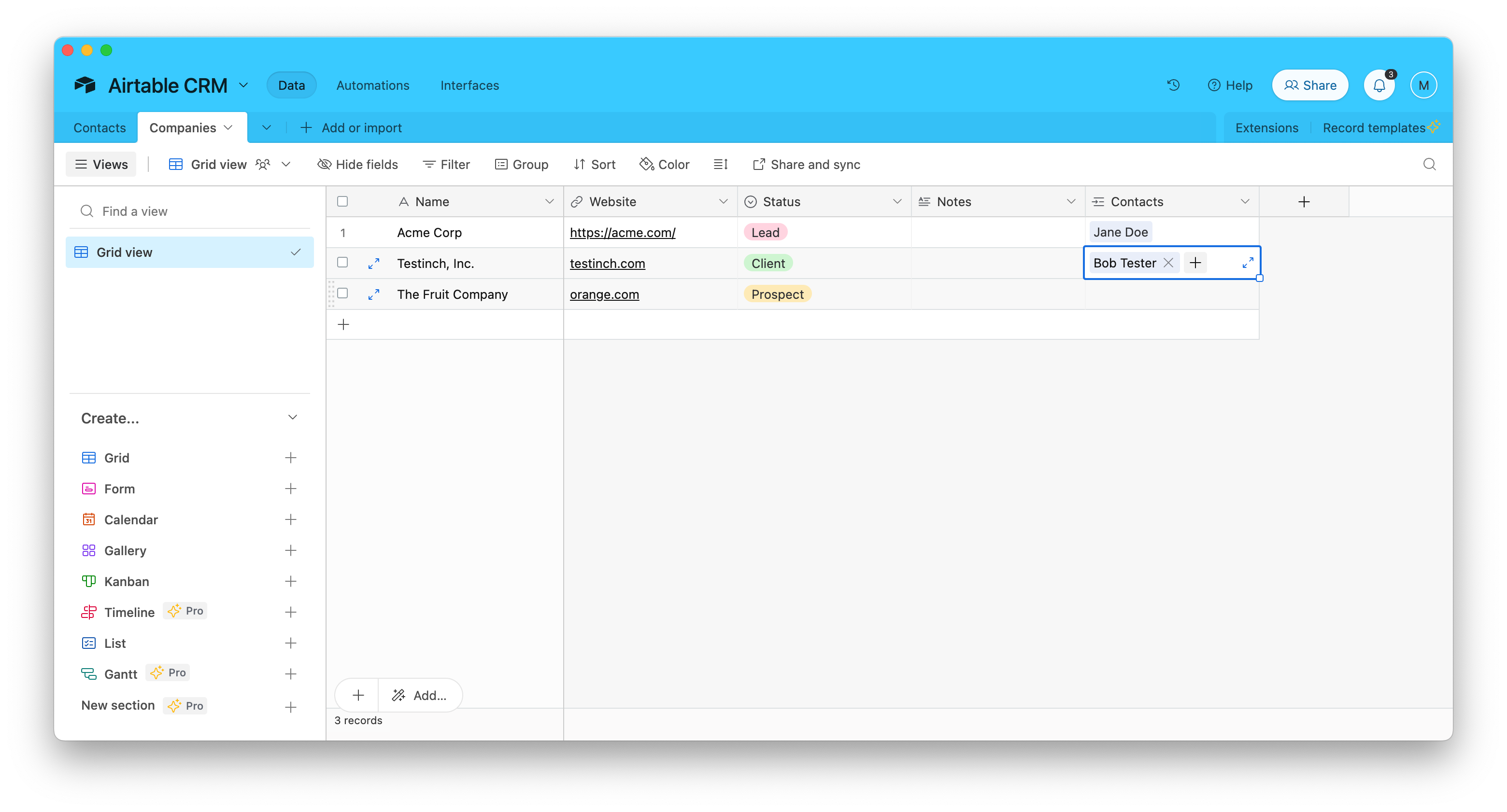Open Companies table tab dropdown arrow
This screenshot has height=812, width=1507.
(x=228, y=127)
